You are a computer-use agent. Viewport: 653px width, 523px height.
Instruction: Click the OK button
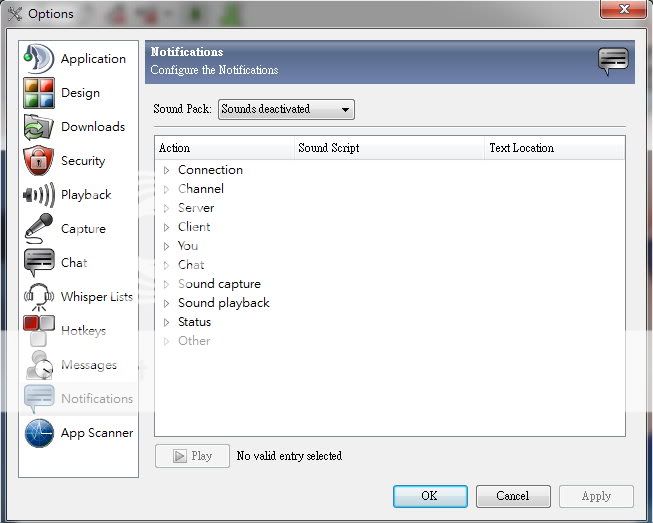tap(429, 496)
